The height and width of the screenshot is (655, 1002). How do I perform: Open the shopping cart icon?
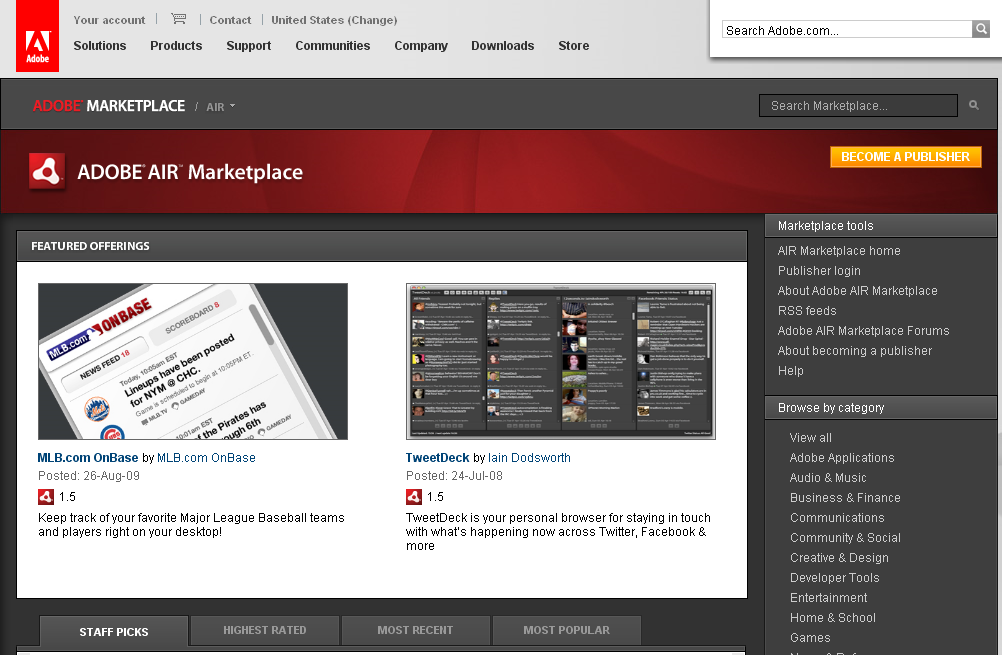179,19
